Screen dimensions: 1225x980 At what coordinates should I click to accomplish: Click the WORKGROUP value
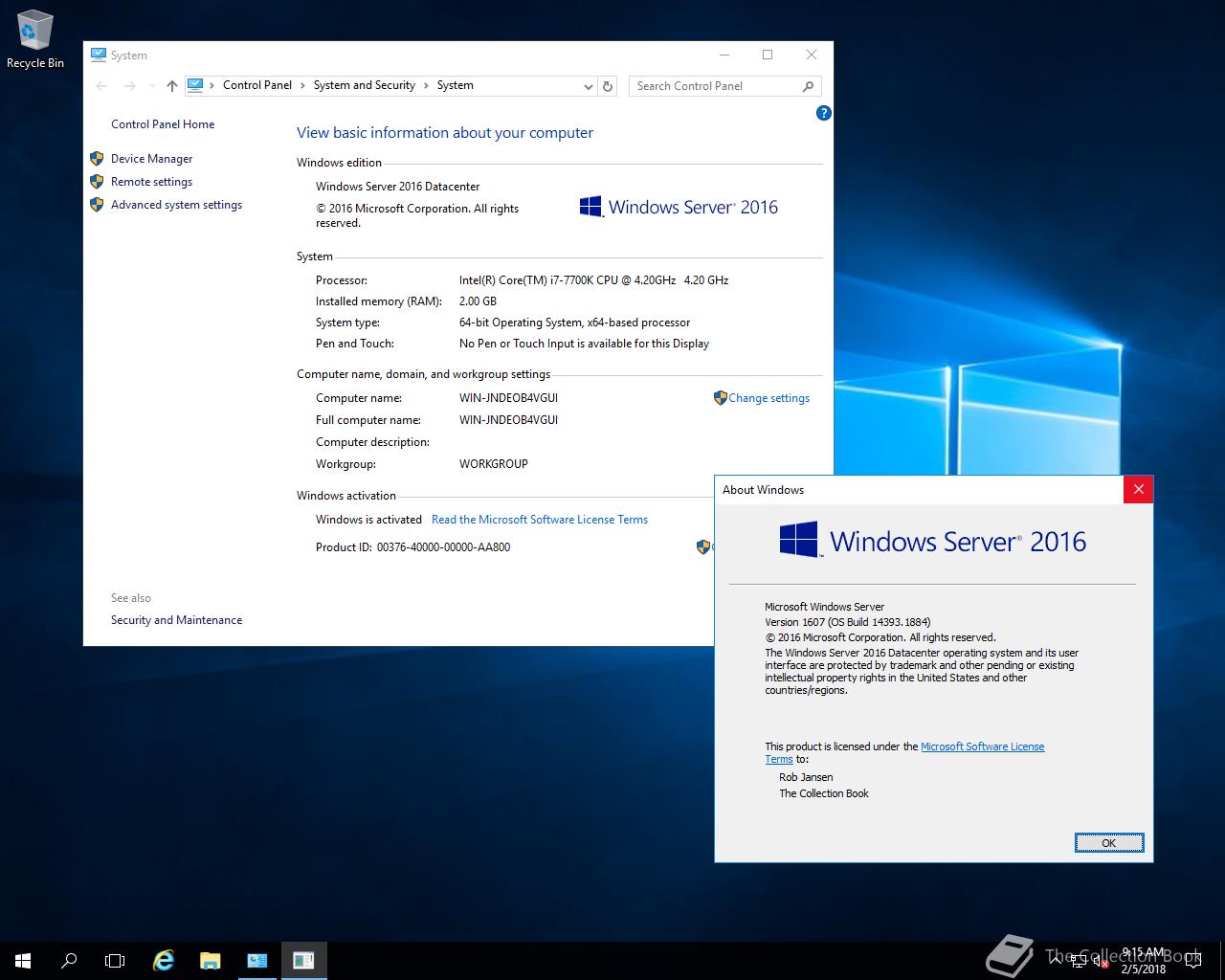494,464
